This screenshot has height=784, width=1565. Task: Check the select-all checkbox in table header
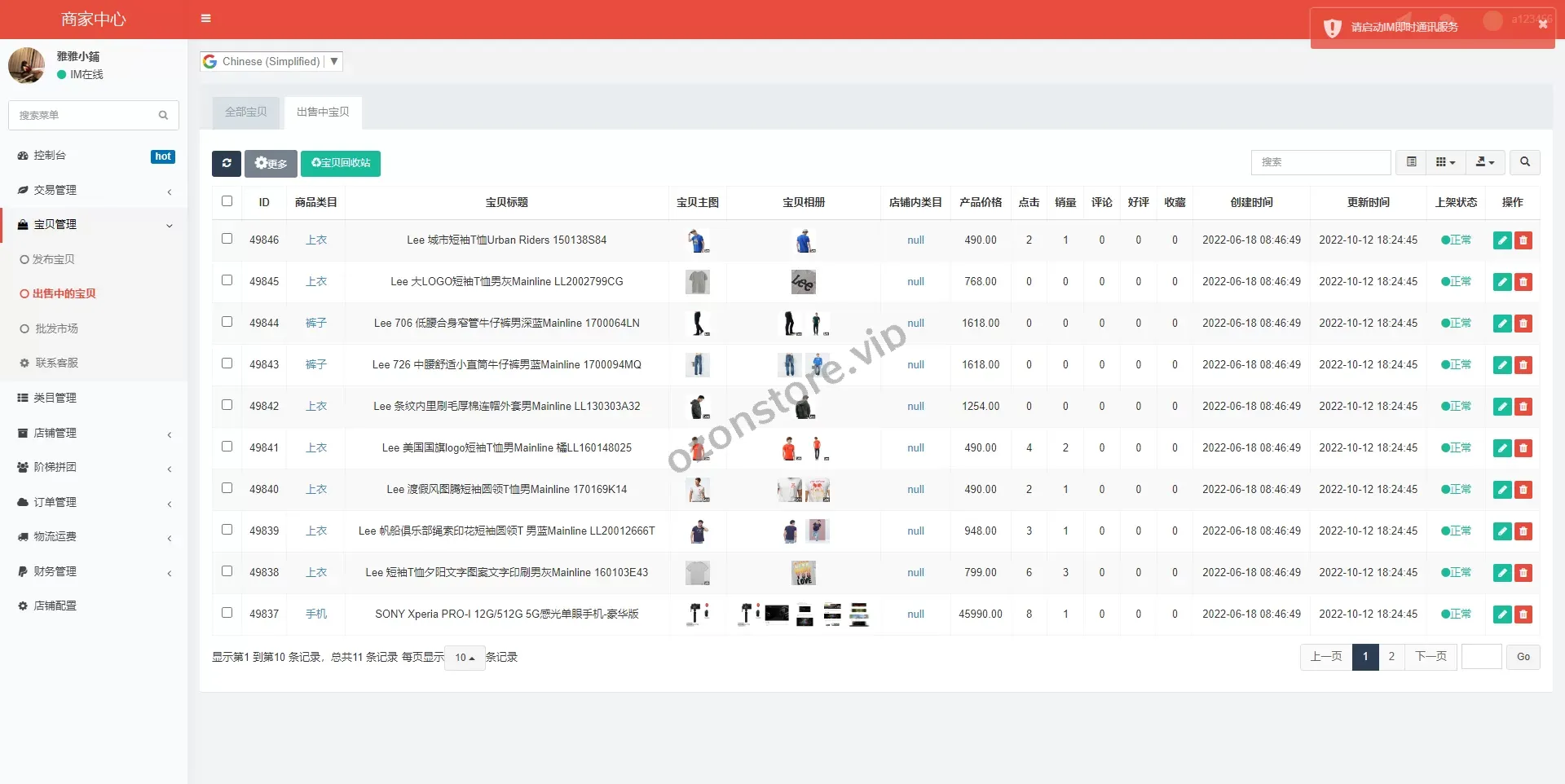[x=227, y=201]
